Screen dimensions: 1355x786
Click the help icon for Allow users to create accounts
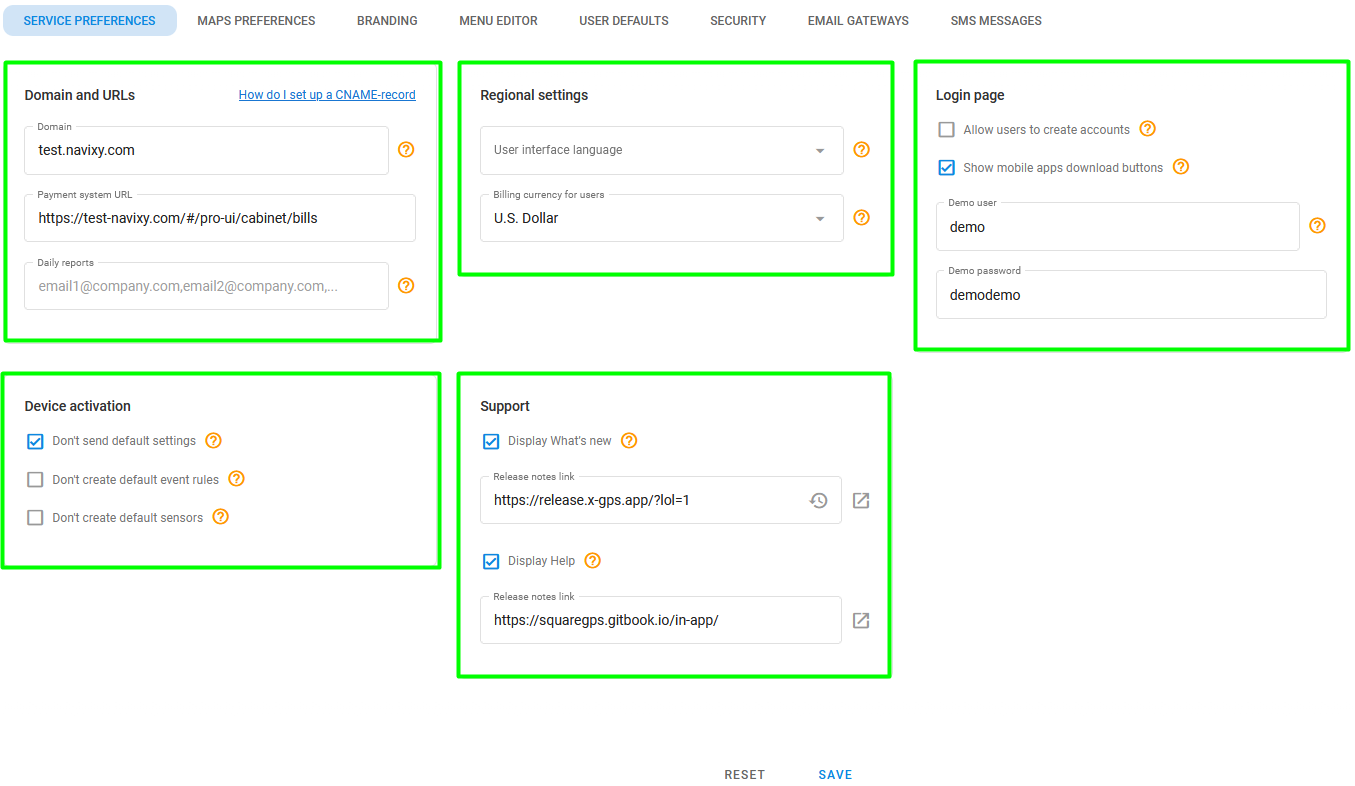(x=1148, y=129)
